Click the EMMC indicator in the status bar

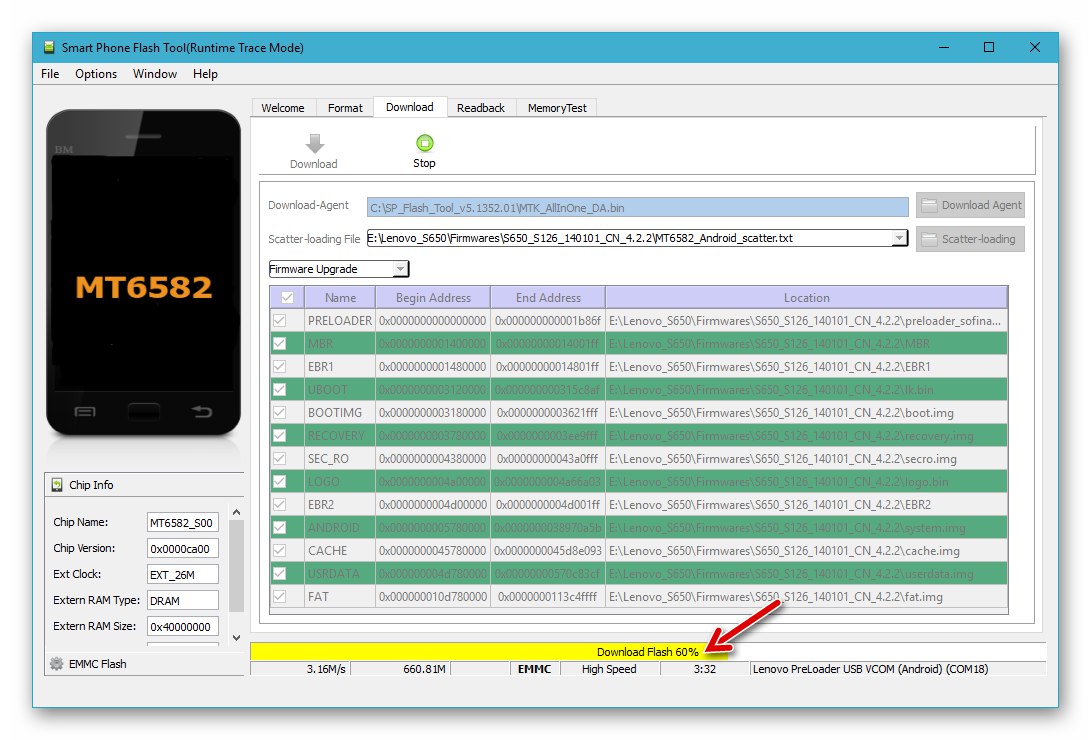coord(534,669)
